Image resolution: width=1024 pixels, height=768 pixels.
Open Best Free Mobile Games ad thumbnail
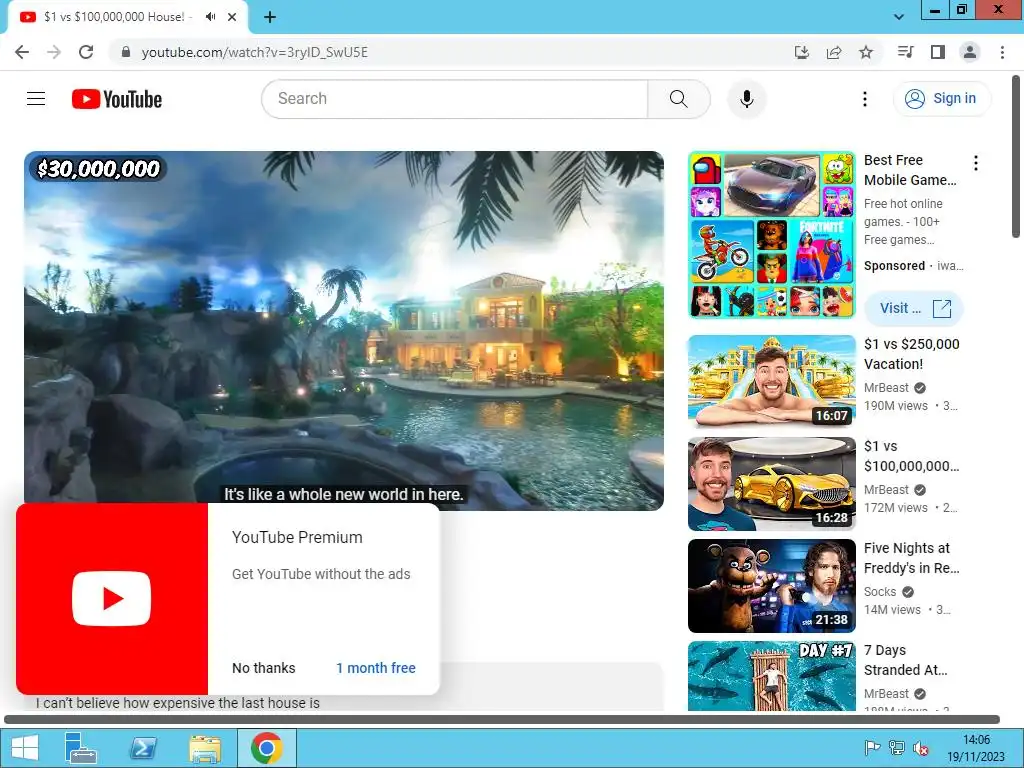tap(772, 235)
